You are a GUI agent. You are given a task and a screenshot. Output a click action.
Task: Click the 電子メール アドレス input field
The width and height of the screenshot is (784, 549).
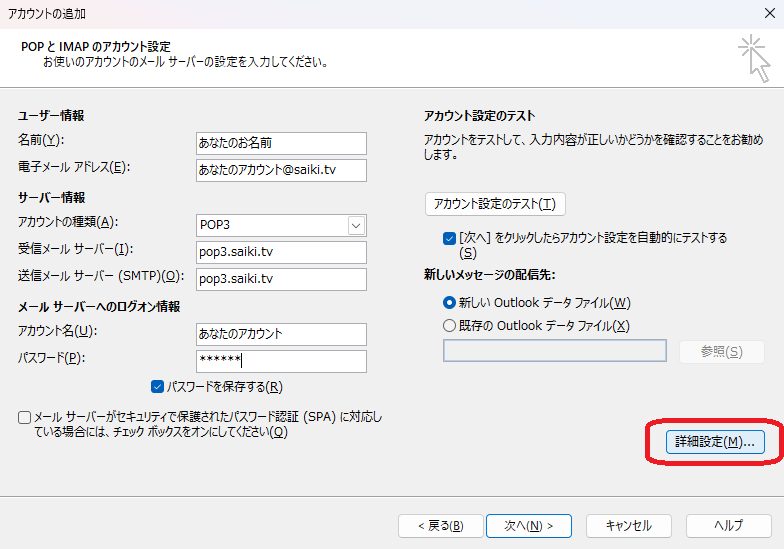(281, 170)
